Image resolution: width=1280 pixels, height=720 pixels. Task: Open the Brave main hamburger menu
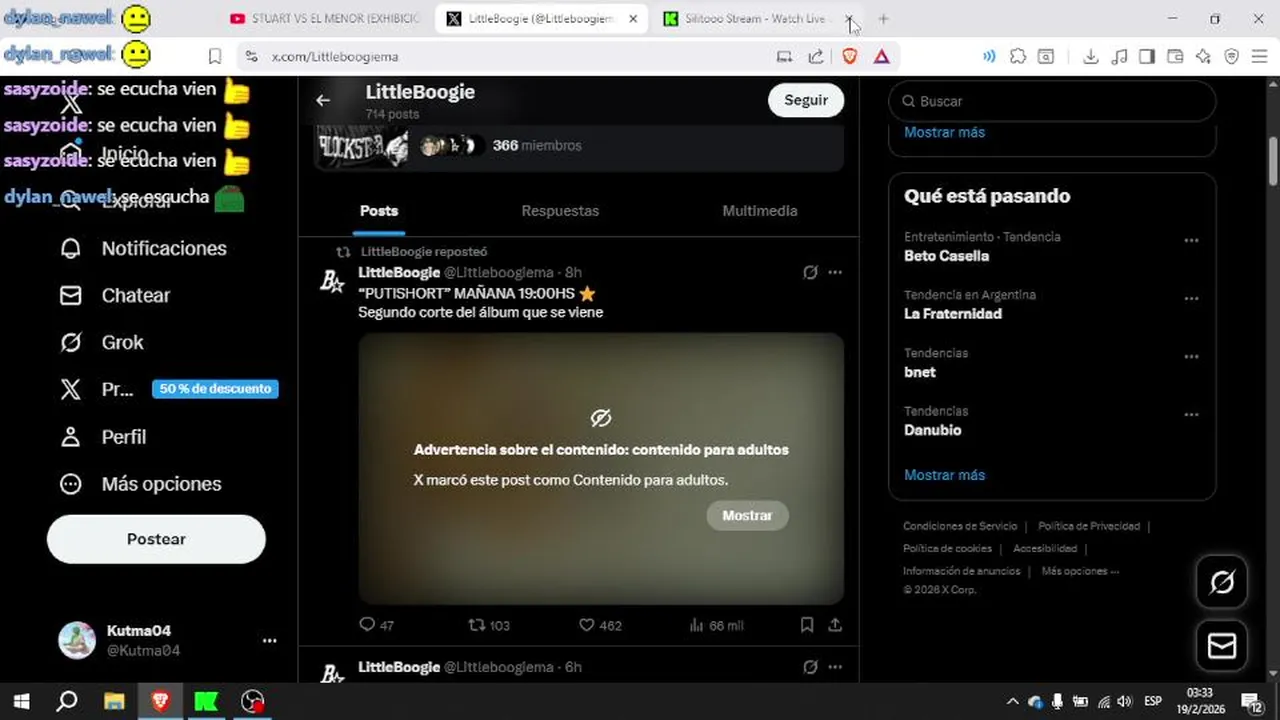tap(1260, 57)
